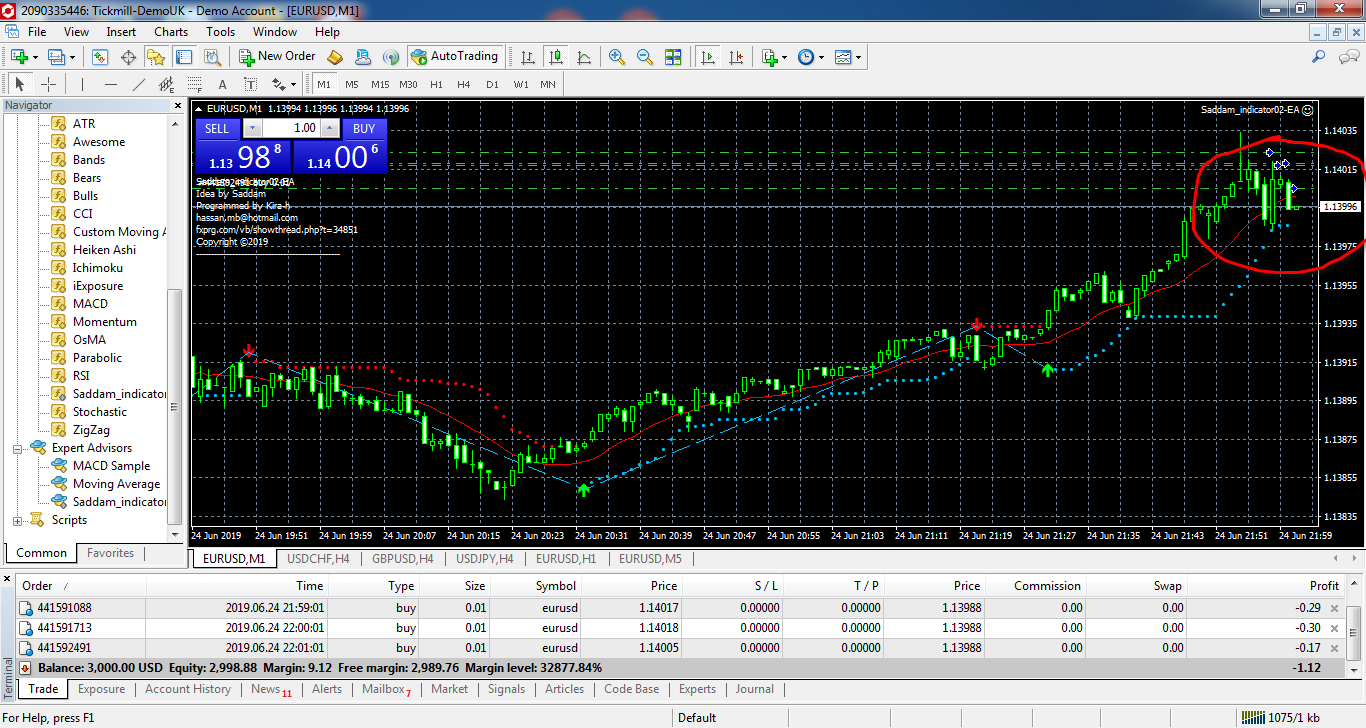Select the trendline drawing tool

click(x=139, y=84)
